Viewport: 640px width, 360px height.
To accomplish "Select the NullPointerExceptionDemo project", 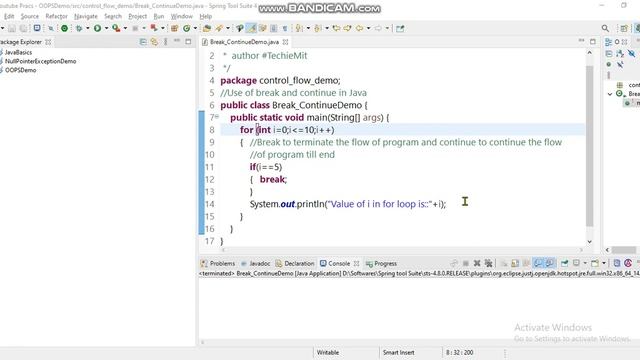I will (x=40, y=61).
